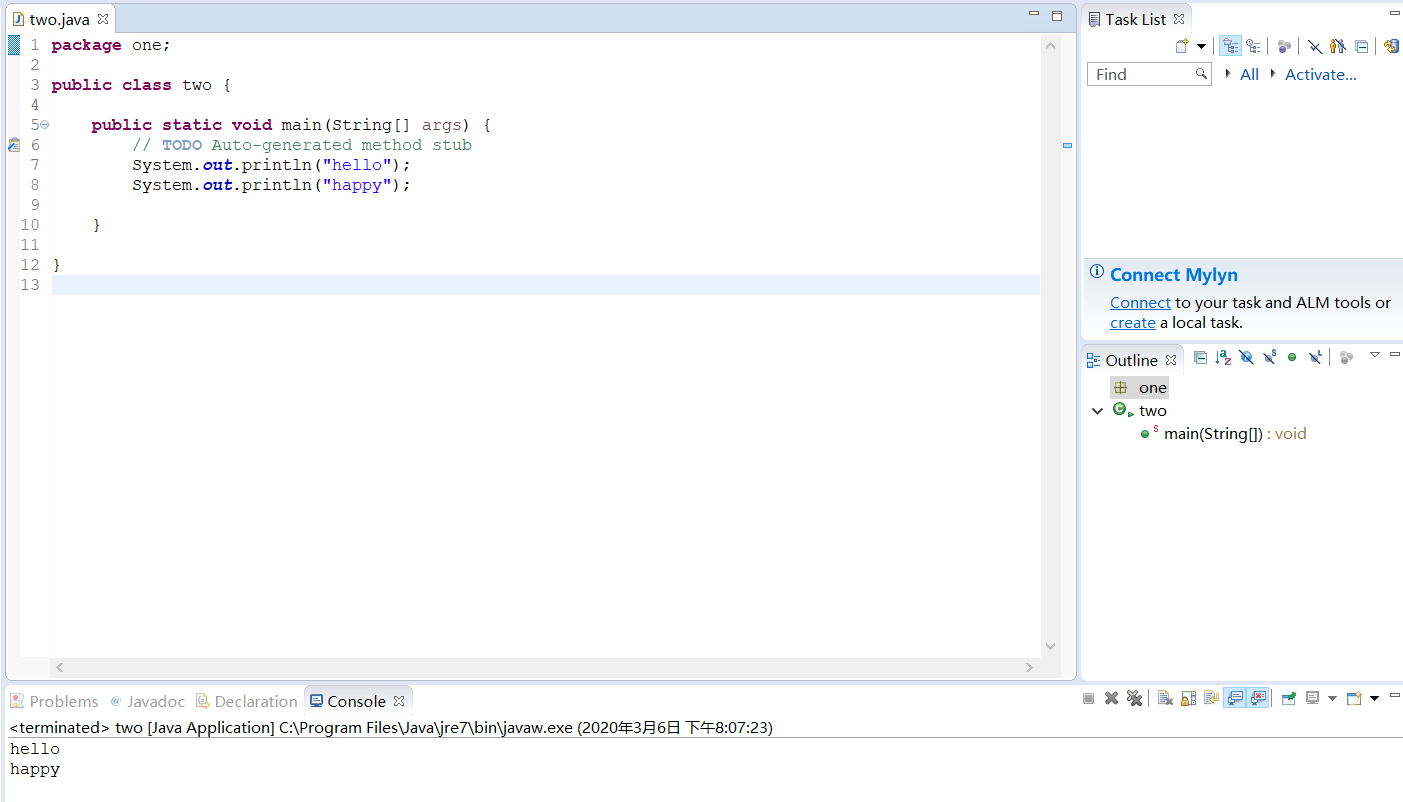1403x802 pixels.
Task: Toggle Scroll Lock in Console
Action: click(x=1188, y=698)
